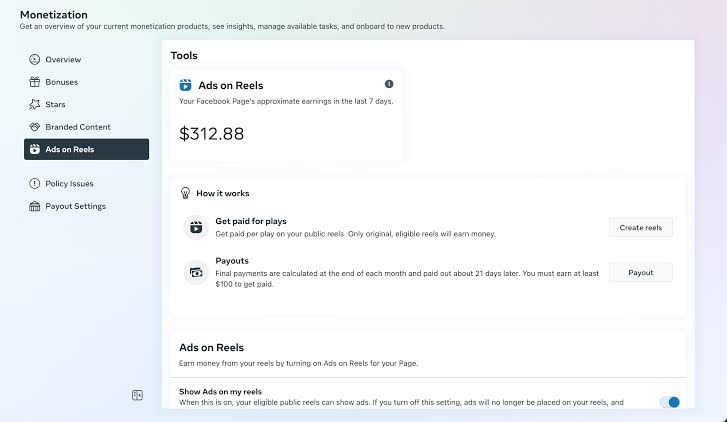Click the Policy Issues warning icon

coord(35,184)
